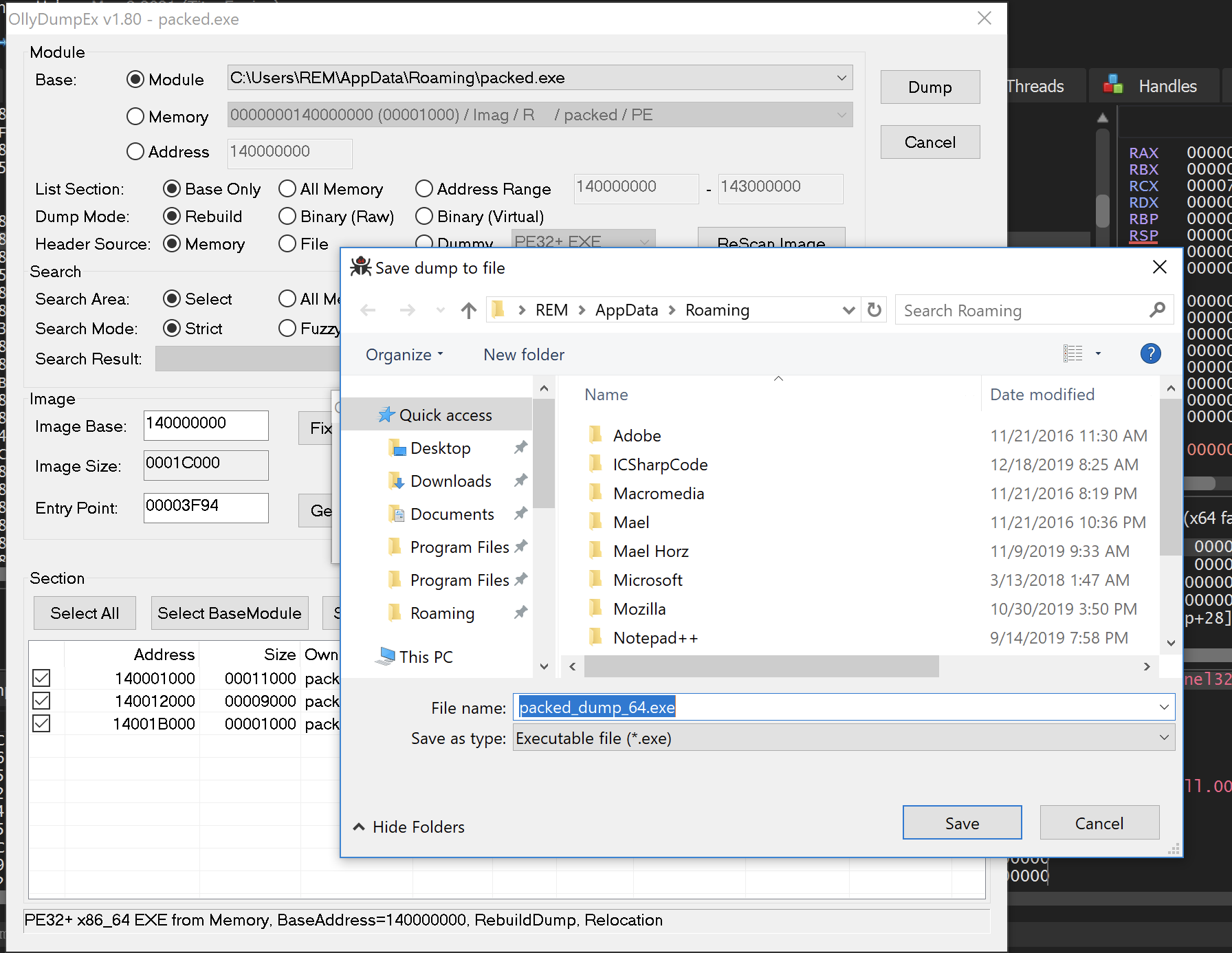Expand the Module path dropdown
Screen dimensions: 1232x953
841,78
